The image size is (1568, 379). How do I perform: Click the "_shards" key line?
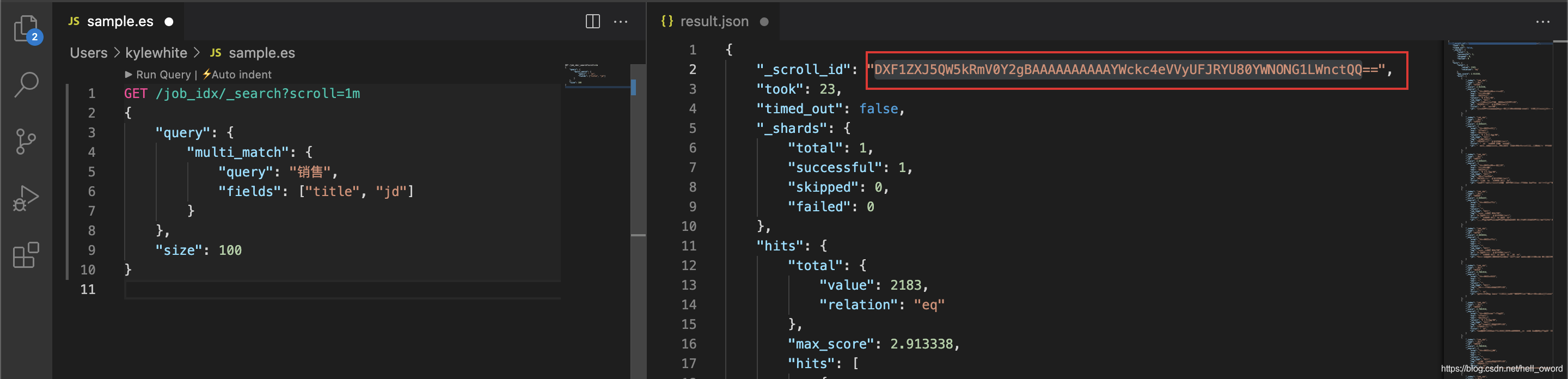coord(803,129)
